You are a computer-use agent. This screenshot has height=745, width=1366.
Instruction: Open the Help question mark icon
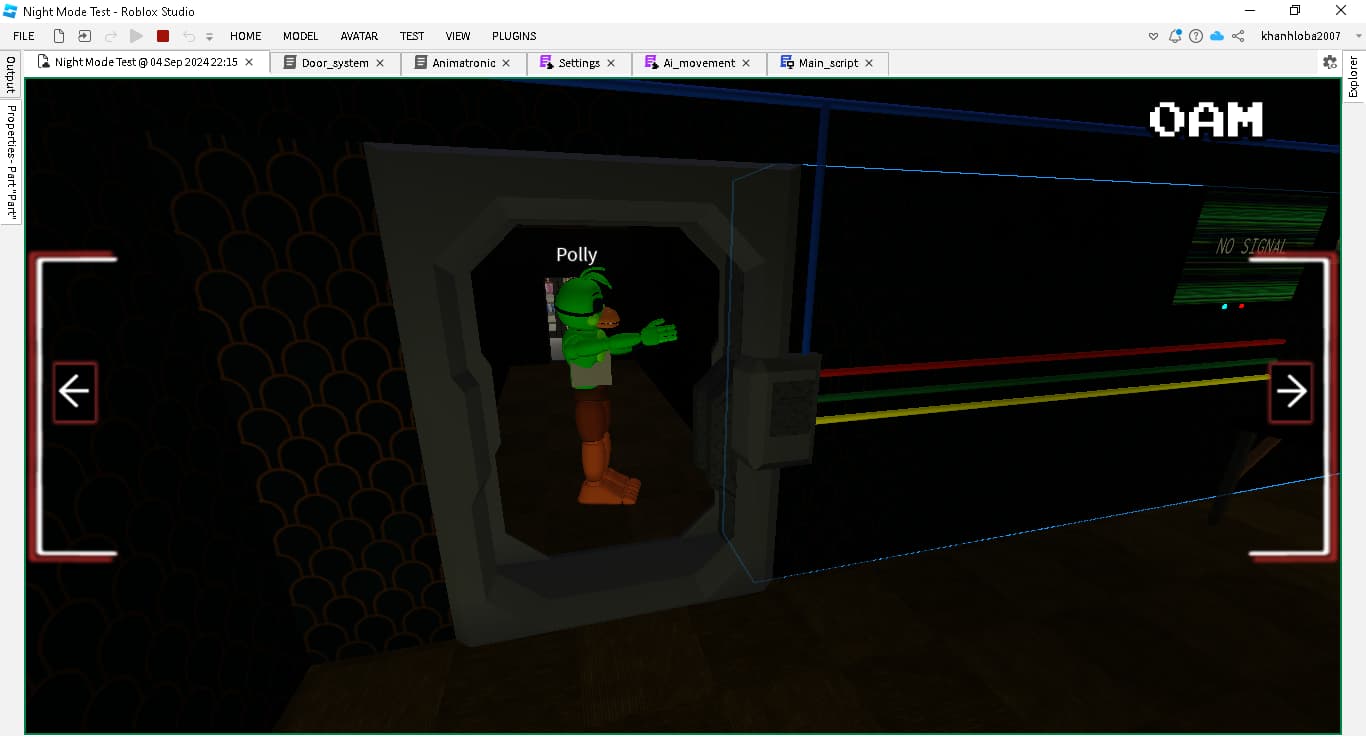(1196, 36)
